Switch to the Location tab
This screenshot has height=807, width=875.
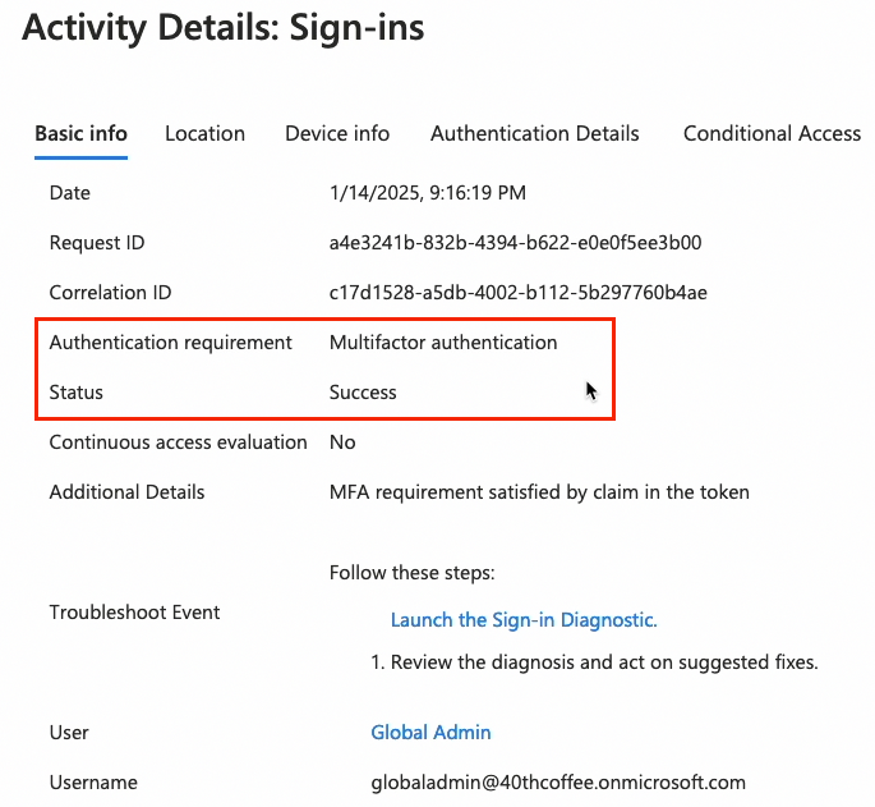coord(204,133)
